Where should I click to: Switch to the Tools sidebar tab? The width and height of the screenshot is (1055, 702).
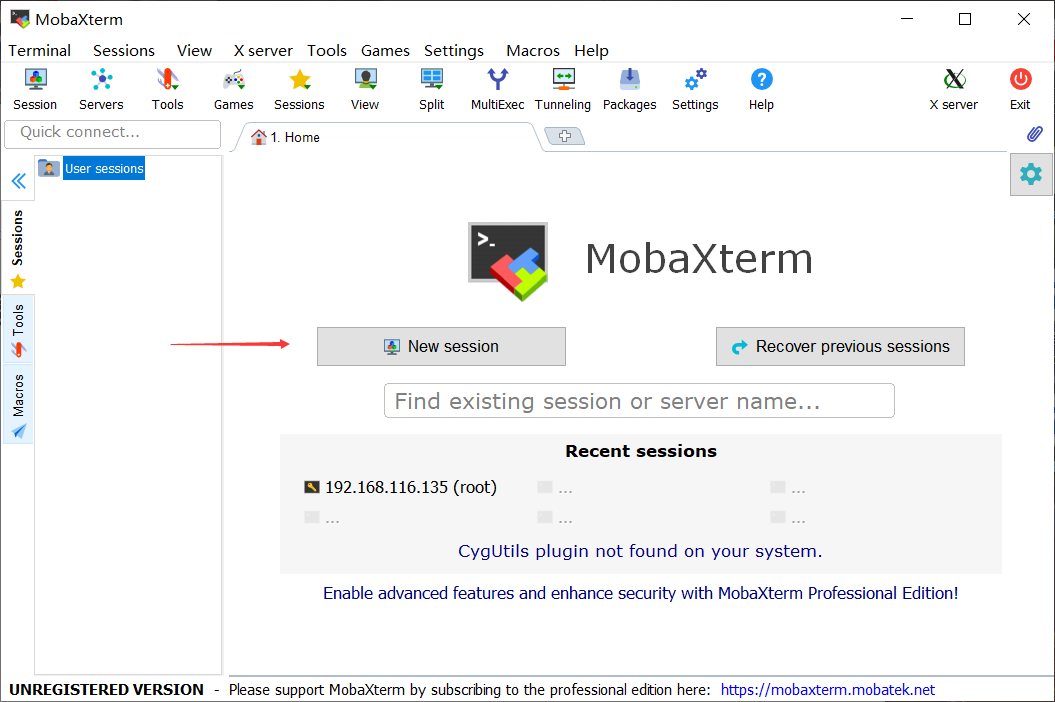[18, 330]
